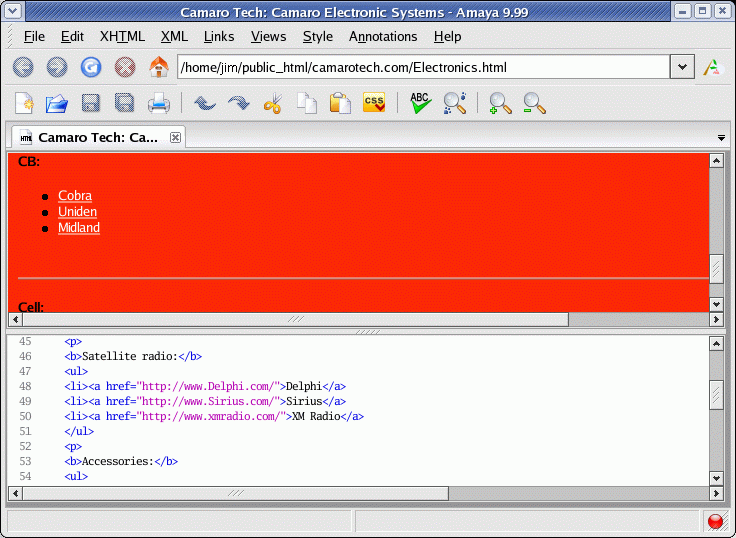Zoom in with magnifier plus
736x538 pixels.
pos(500,102)
